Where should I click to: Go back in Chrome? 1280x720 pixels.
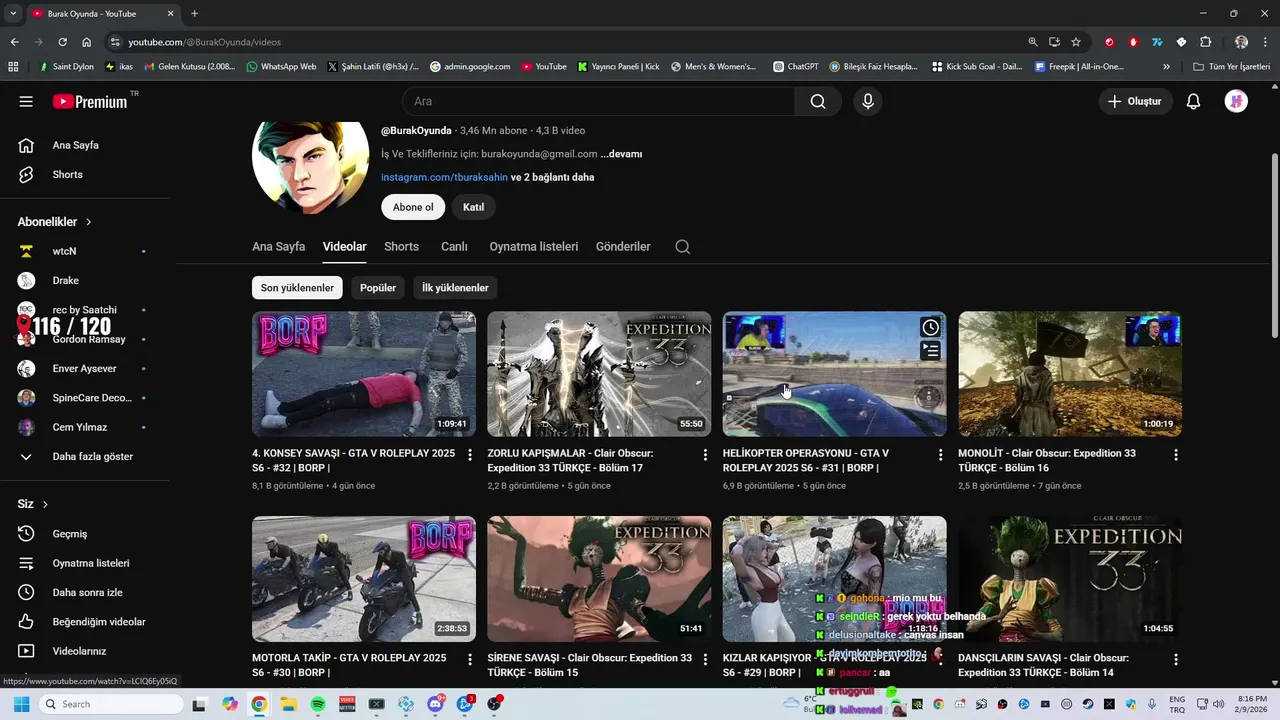(14, 42)
